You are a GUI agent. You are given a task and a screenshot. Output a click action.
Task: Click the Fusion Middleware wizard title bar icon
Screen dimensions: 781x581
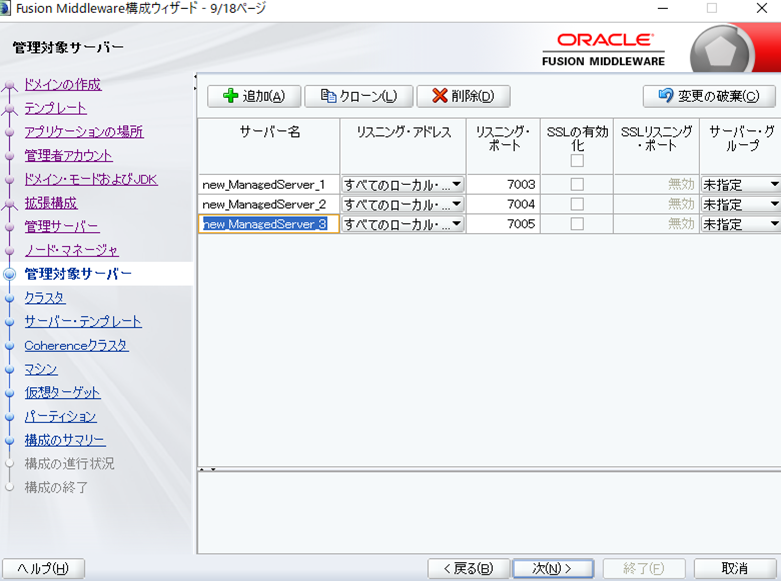point(8,8)
